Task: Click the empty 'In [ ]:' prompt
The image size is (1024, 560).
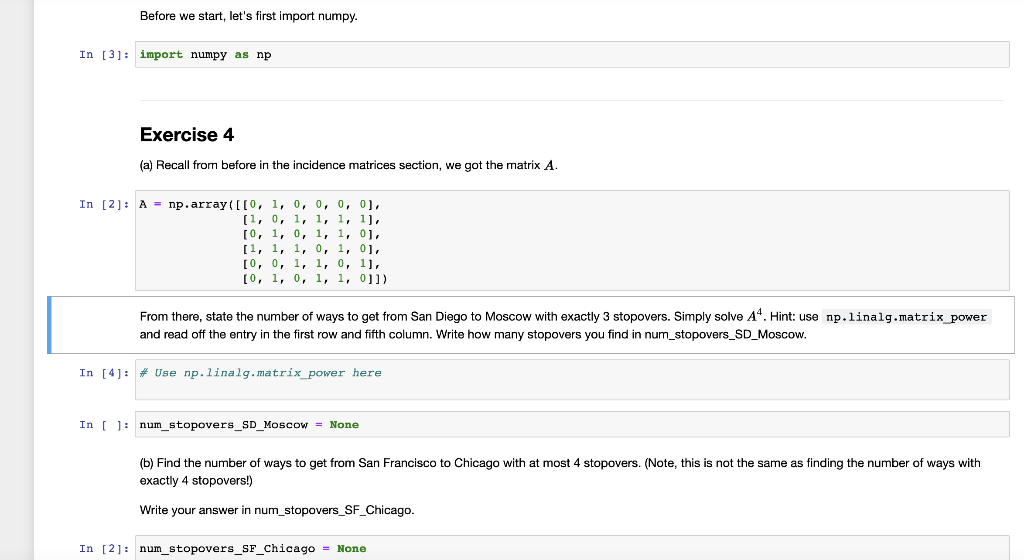Action: point(104,425)
